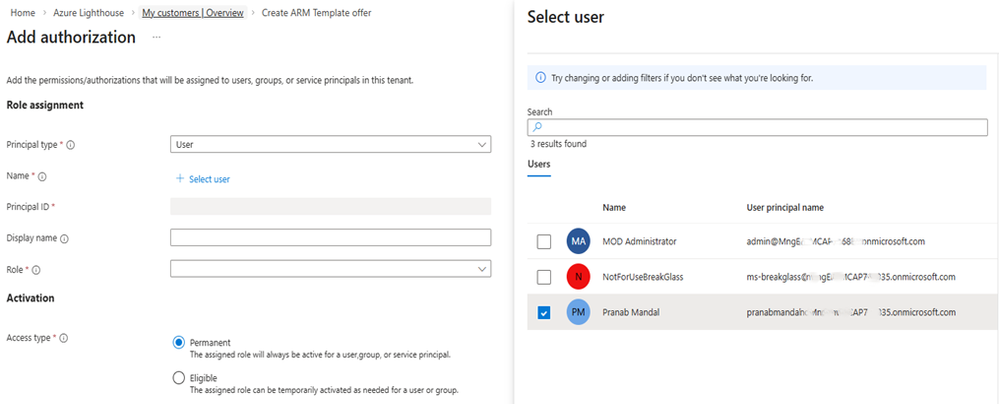
Task: Click the info icon next to Display name
Action: click(x=65, y=239)
